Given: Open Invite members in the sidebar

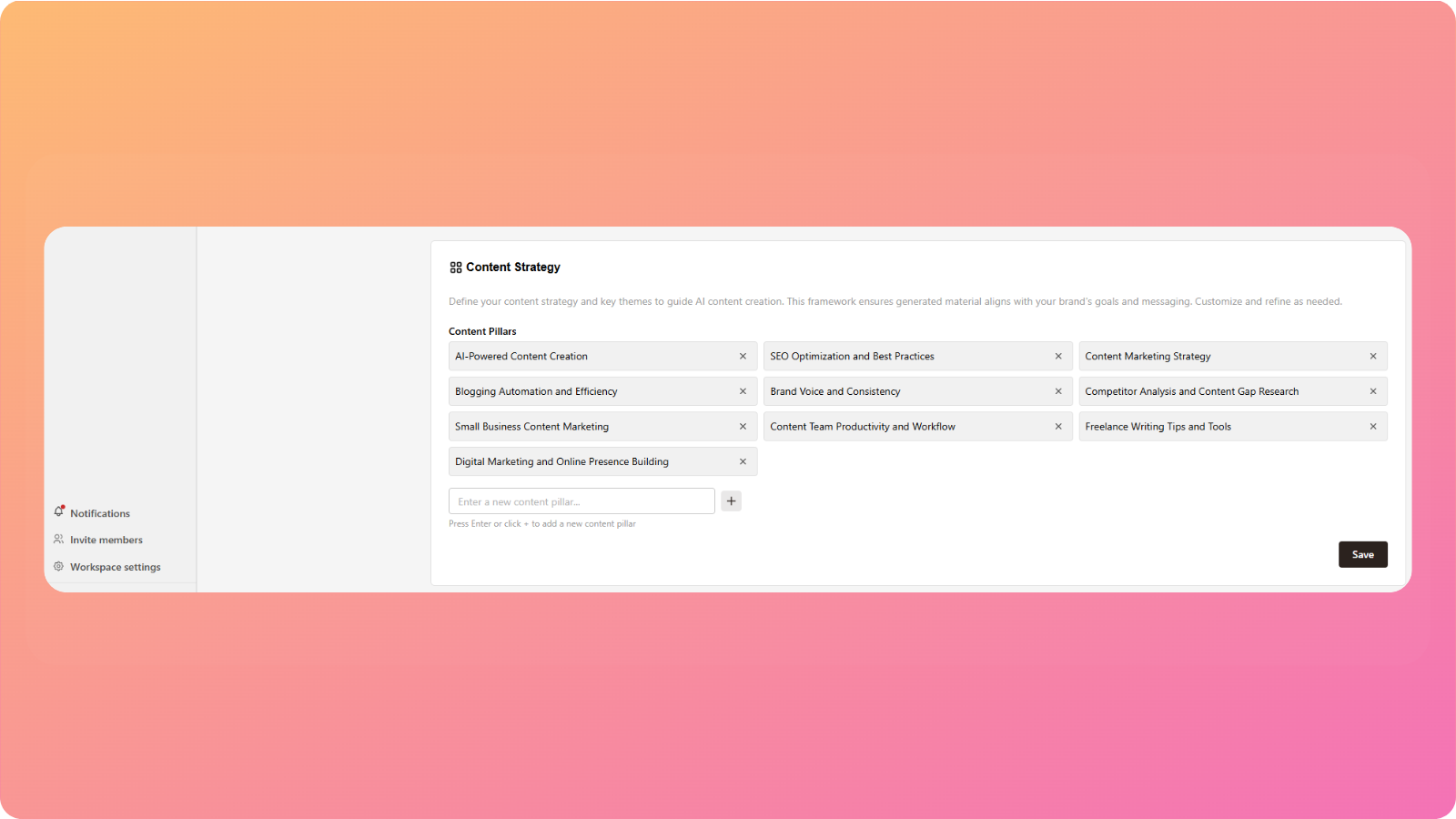Looking at the screenshot, I should (106, 540).
